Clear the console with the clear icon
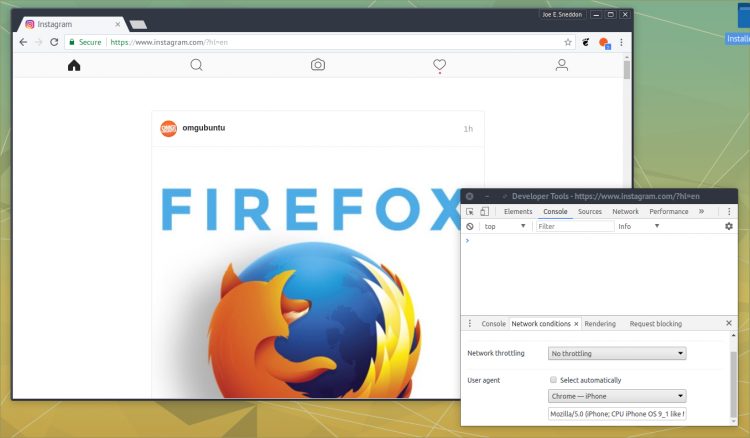Image resolution: width=750 pixels, height=438 pixels. [x=470, y=226]
